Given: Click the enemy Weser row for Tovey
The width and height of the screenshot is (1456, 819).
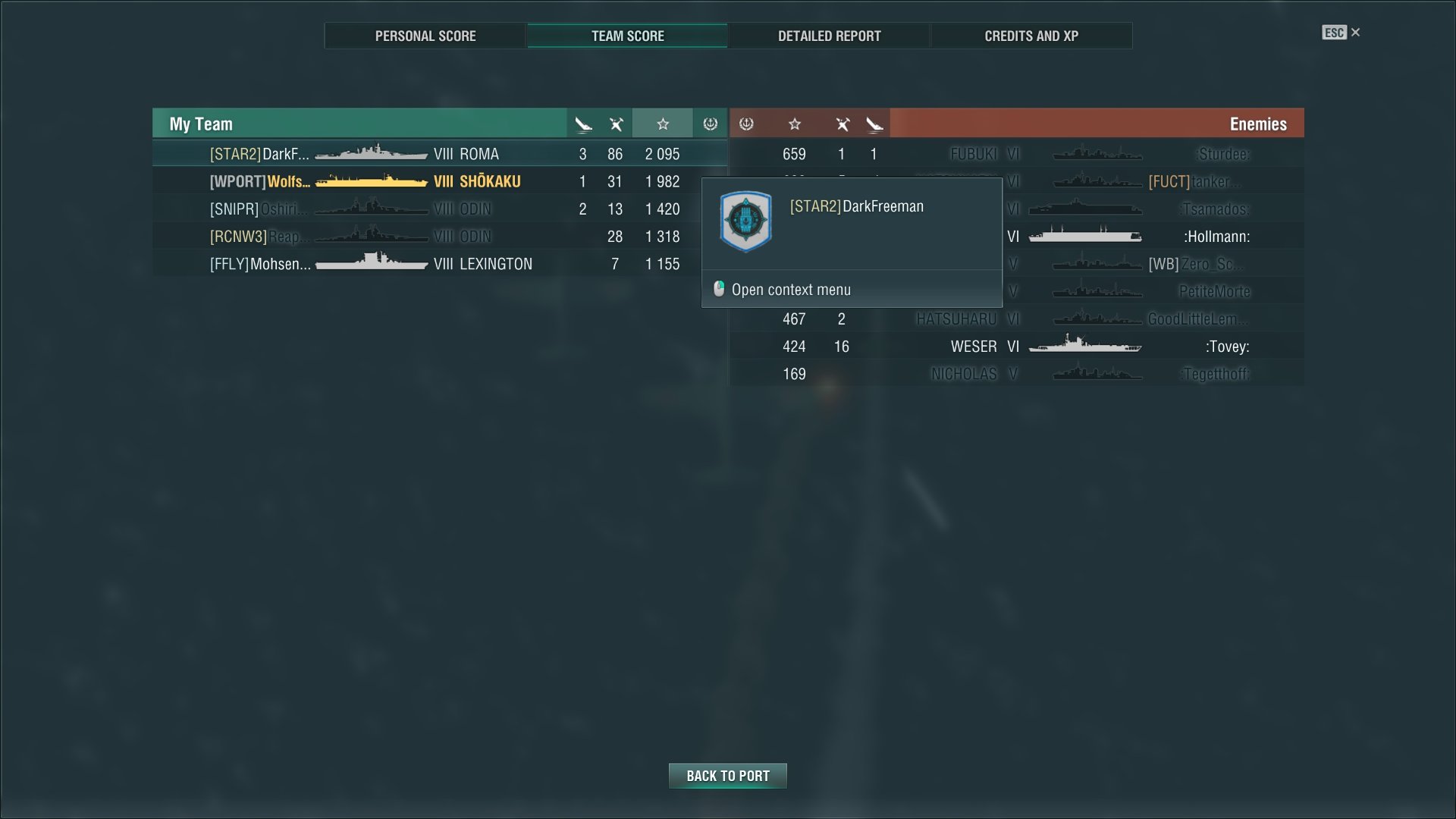Looking at the screenshot, I should click(x=1017, y=347).
